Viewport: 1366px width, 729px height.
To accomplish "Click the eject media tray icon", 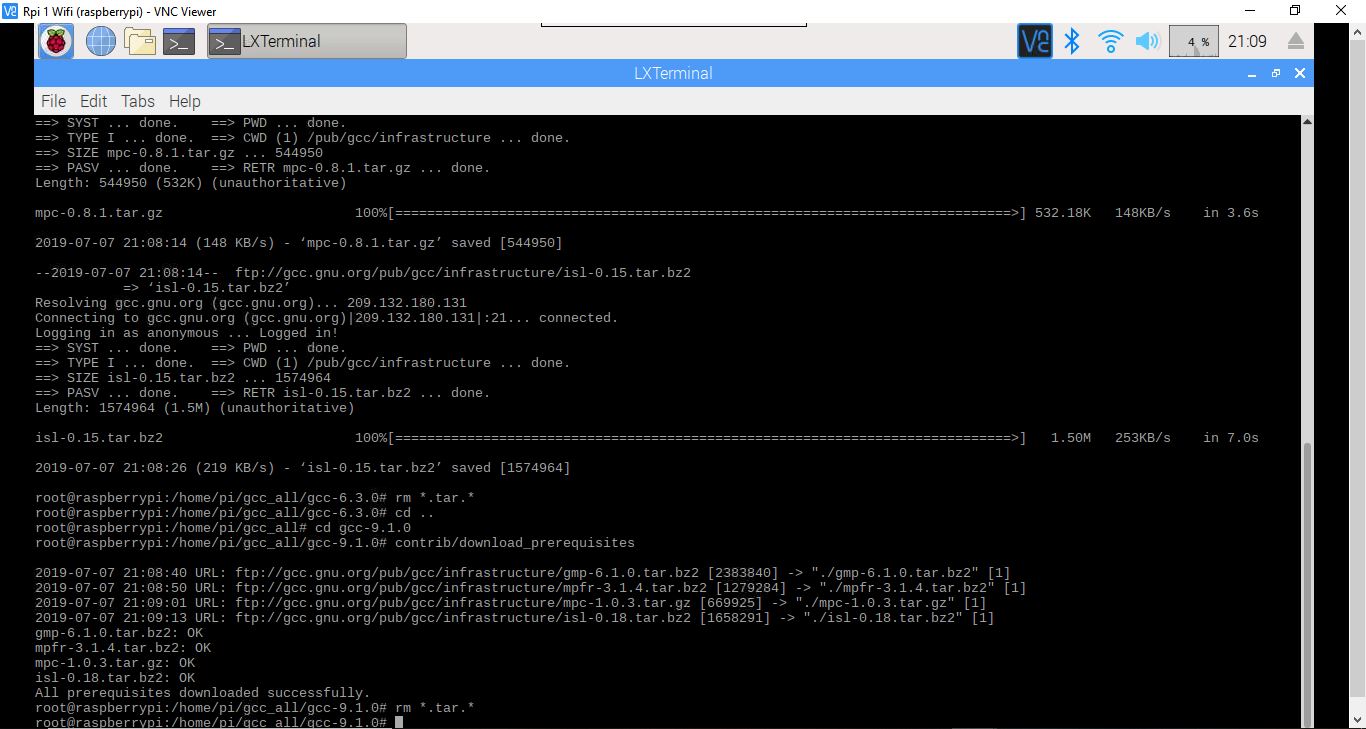I will [1295, 41].
